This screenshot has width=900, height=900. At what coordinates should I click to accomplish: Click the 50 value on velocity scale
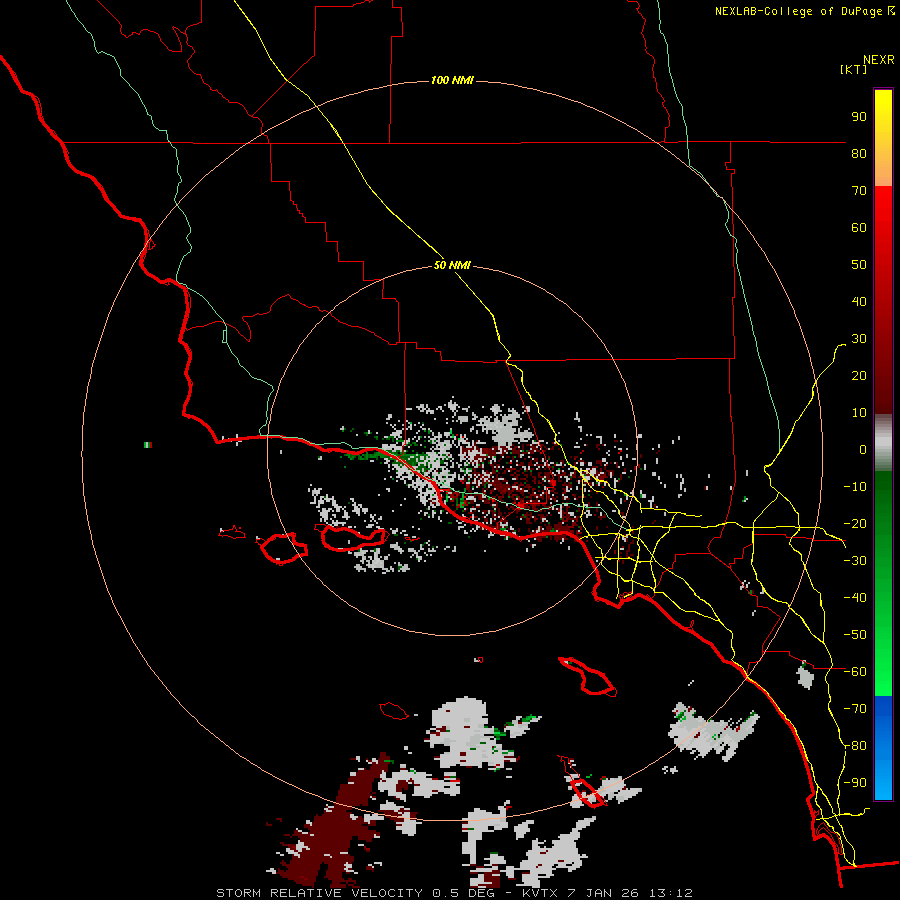(x=859, y=265)
